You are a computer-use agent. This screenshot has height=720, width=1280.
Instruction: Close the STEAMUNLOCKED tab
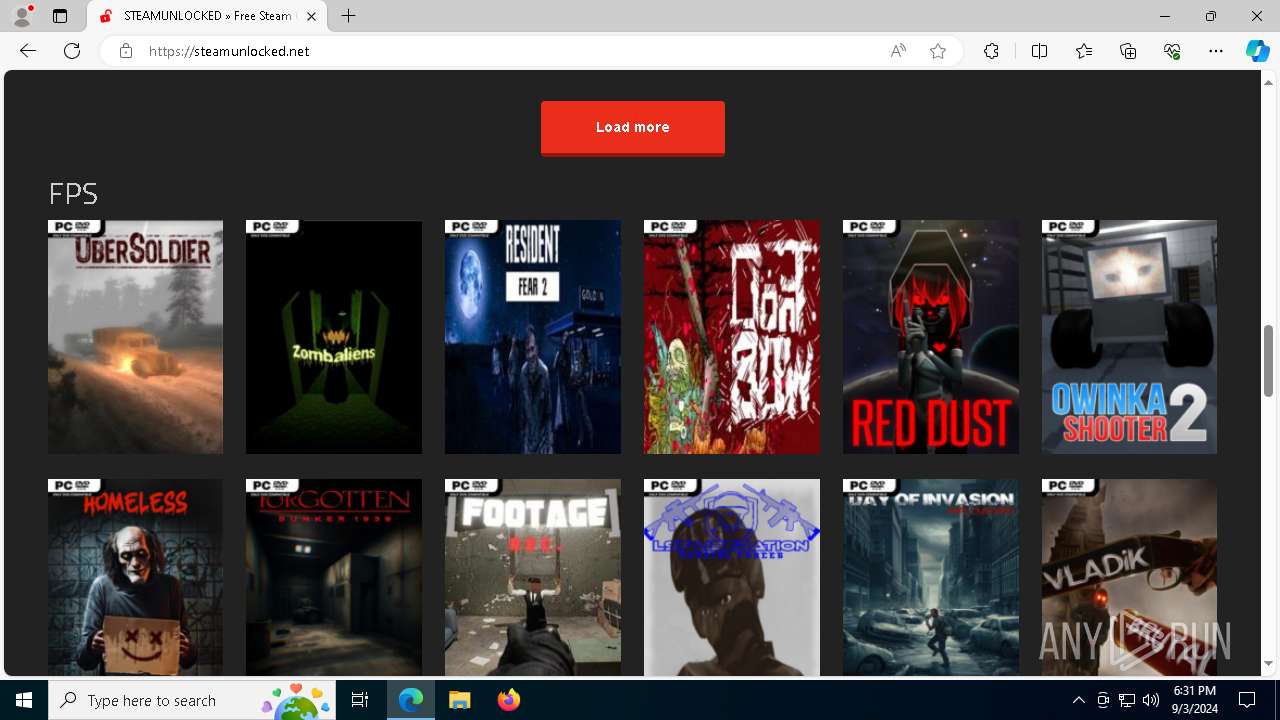click(312, 16)
